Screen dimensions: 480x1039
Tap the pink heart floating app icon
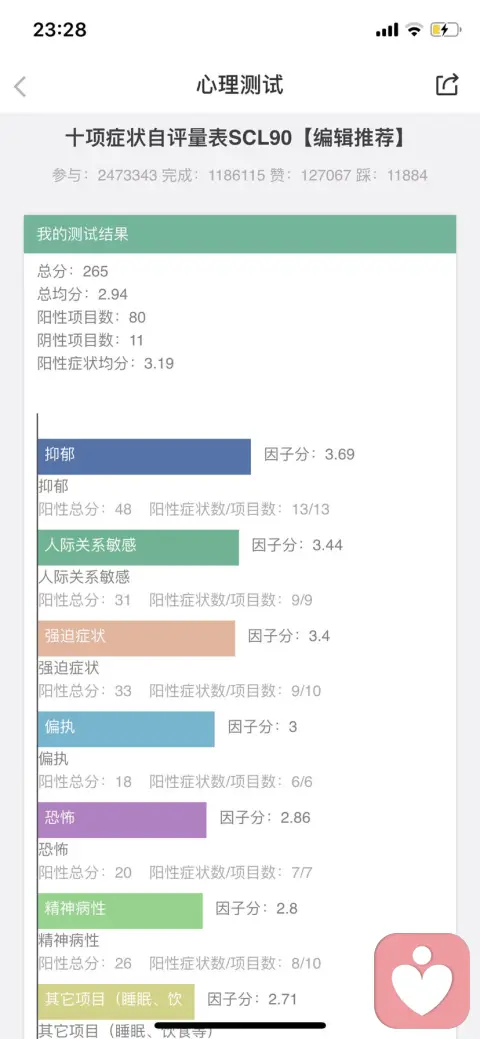422,981
